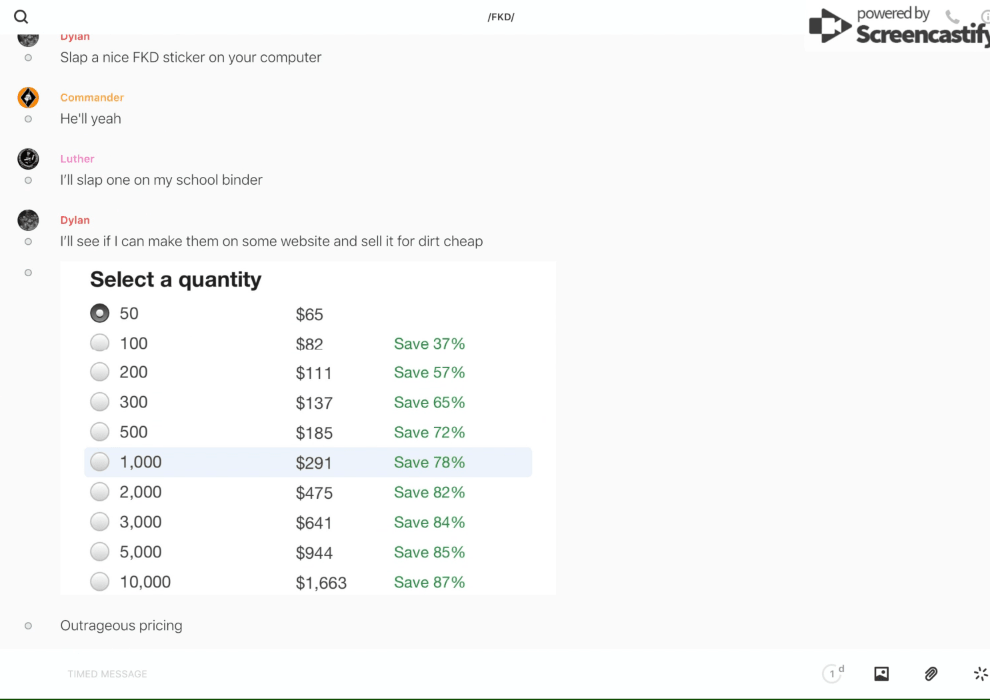
Task: Click the /FKD/ conversation title
Action: pos(501,17)
